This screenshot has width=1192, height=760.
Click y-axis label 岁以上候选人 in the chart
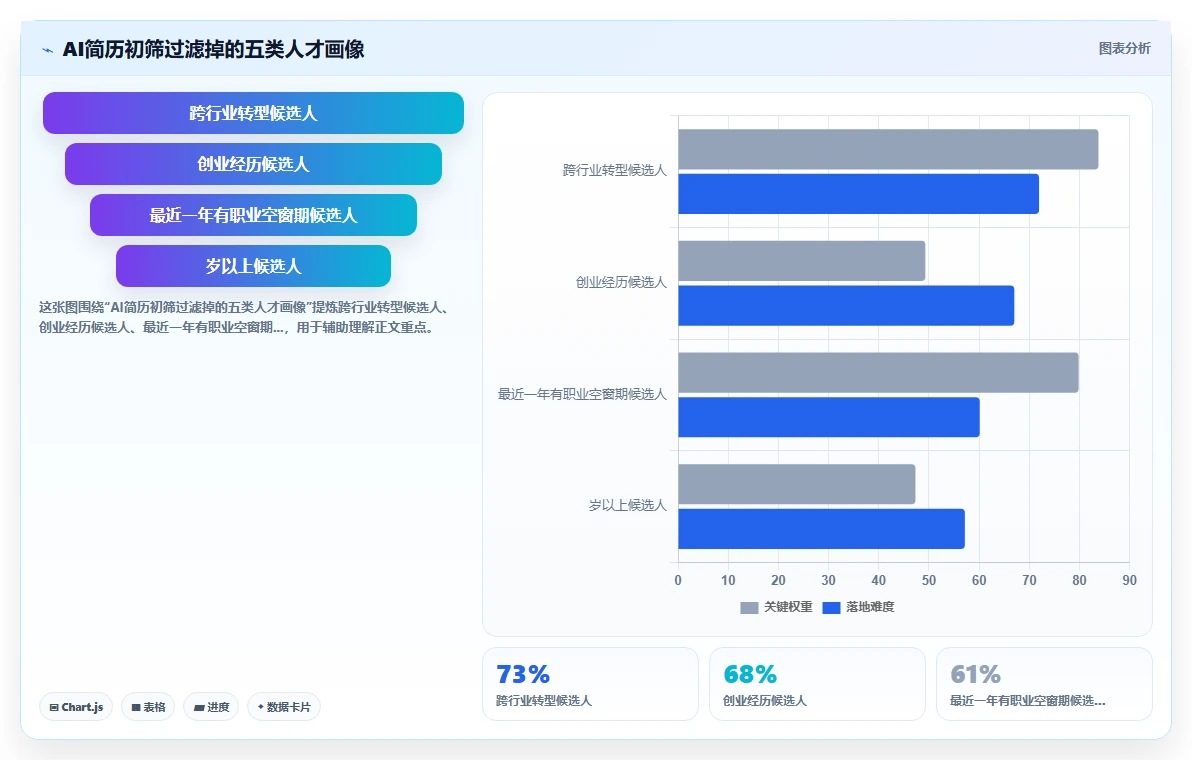(627, 505)
